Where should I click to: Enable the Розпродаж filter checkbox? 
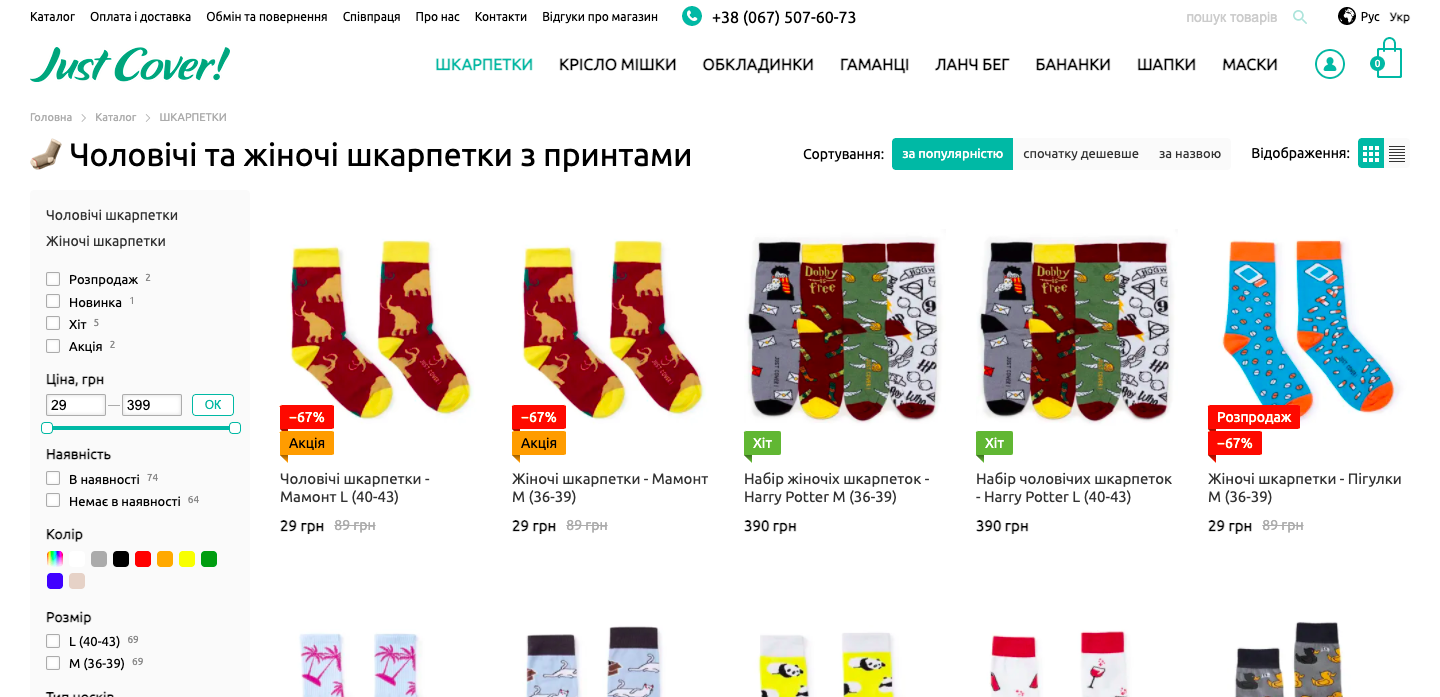click(53, 279)
